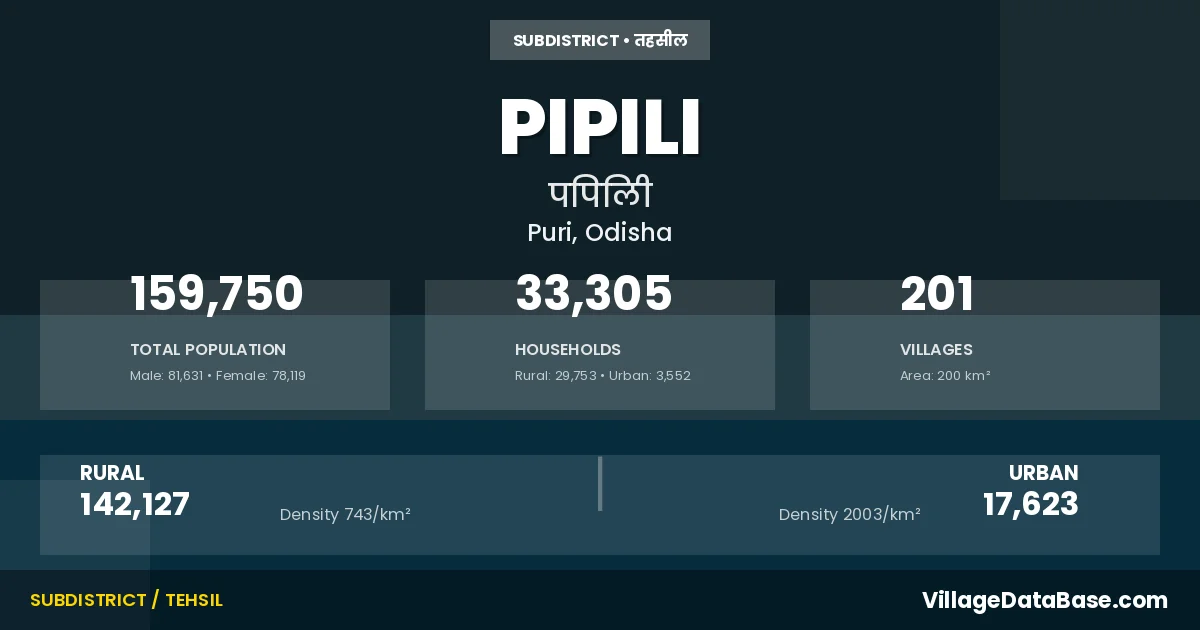This screenshot has height=630, width=1200.
Task: Click the PIPILI main title
Action: (x=600, y=128)
